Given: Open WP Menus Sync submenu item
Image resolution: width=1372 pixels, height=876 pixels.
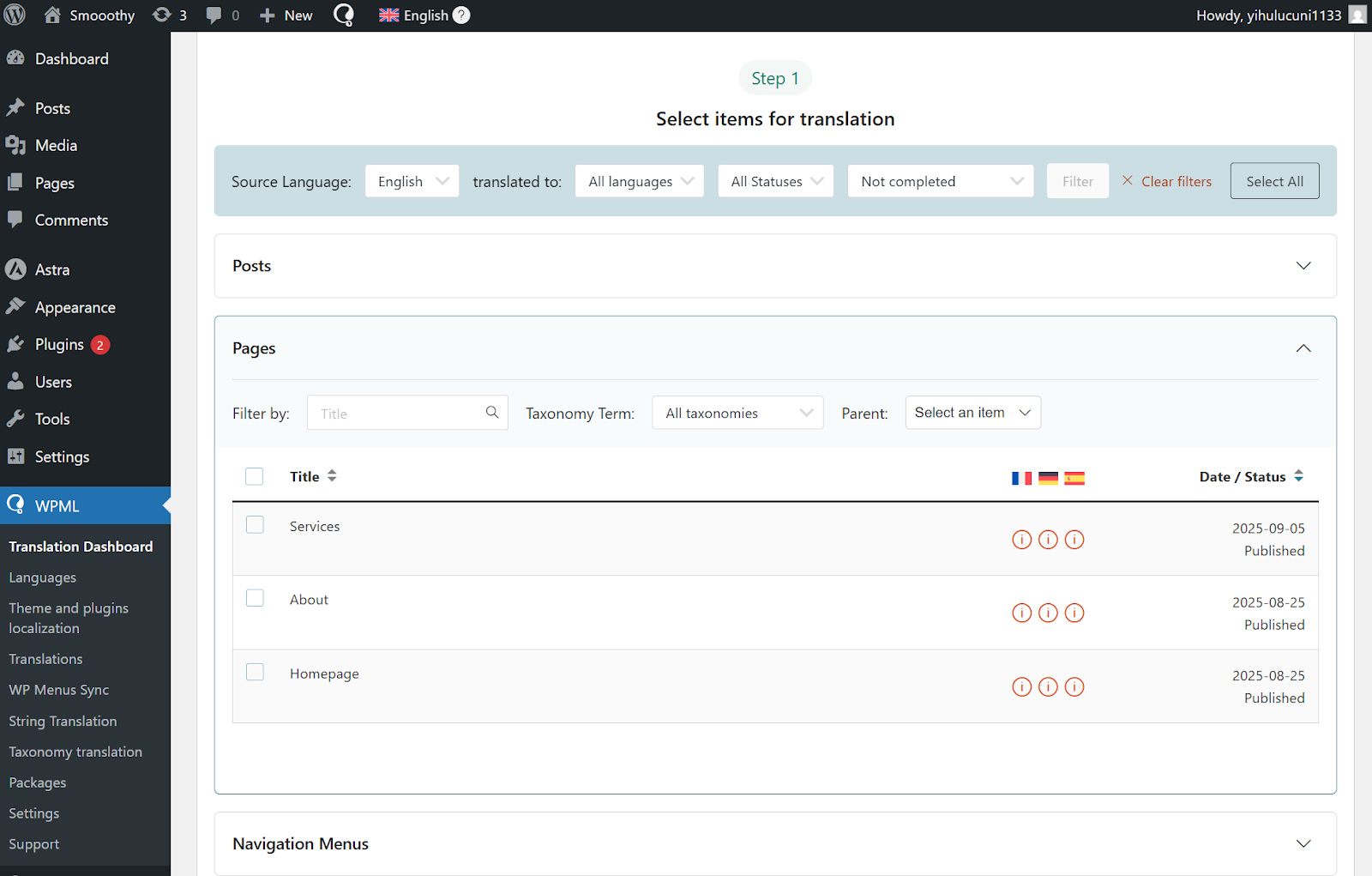Looking at the screenshot, I should point(59,690).
